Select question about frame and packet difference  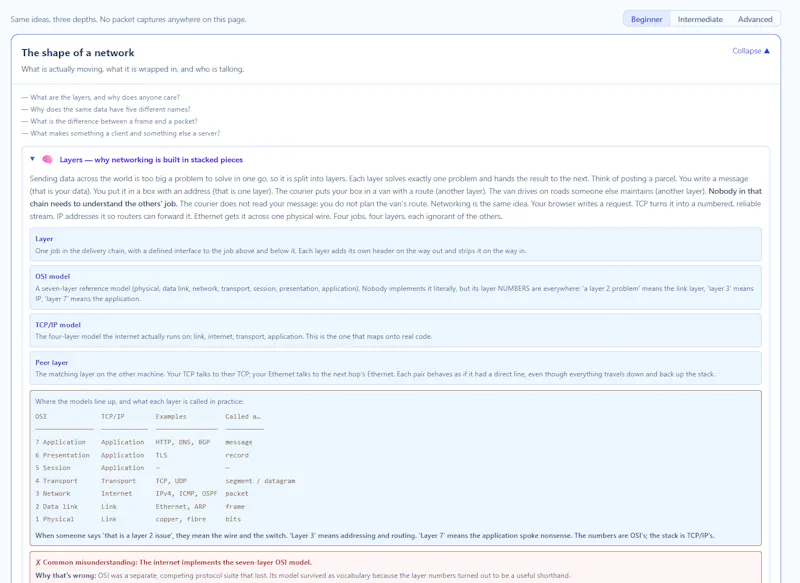[109, 121]
